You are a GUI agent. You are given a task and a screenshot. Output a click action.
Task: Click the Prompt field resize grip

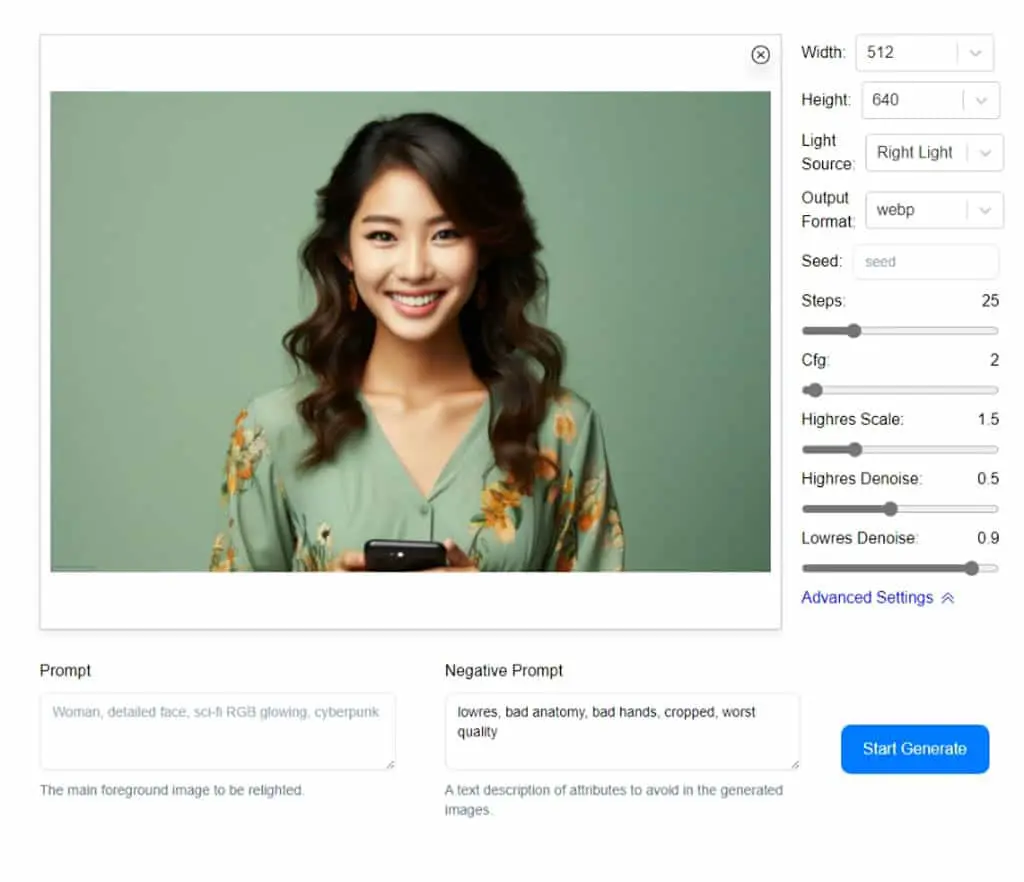[391, 764]
